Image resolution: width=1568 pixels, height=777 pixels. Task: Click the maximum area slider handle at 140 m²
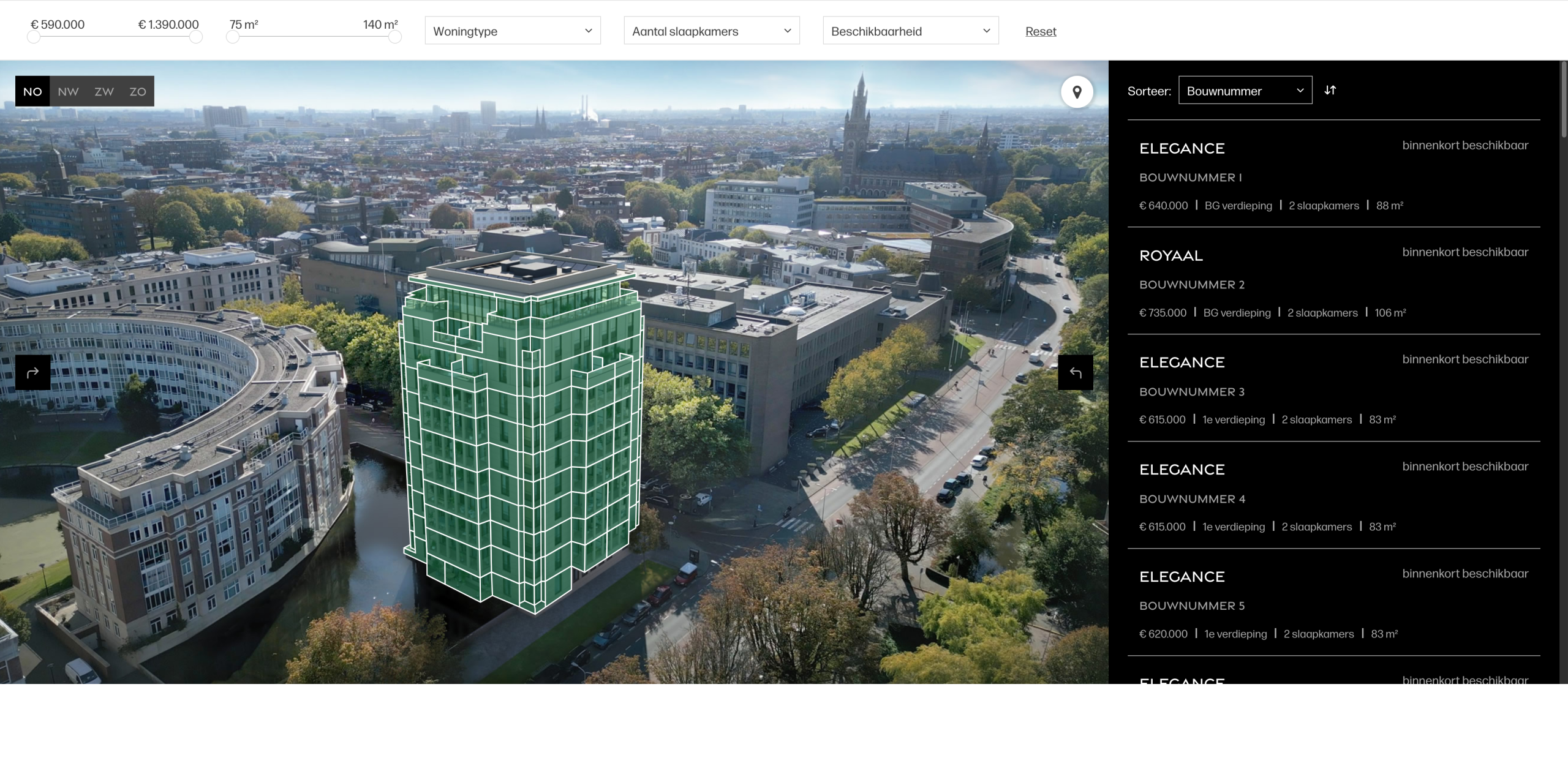coord(395,37)
